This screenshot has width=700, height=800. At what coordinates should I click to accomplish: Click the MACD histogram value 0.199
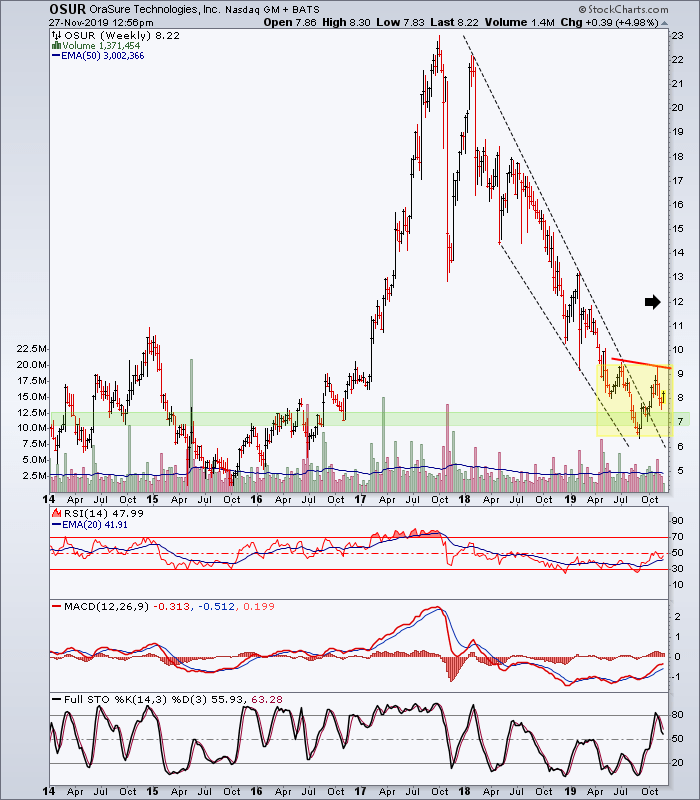(259, 606)
